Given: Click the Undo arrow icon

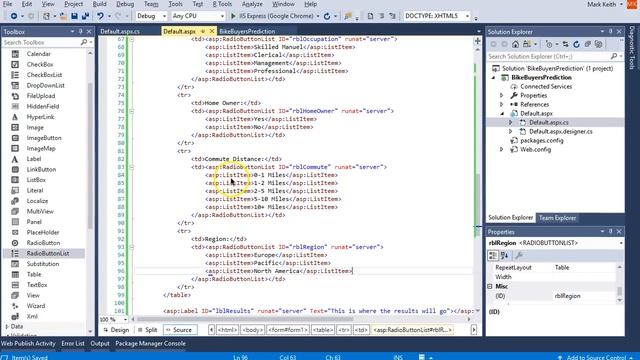Looking at the screenshot, I should point(100,16).
